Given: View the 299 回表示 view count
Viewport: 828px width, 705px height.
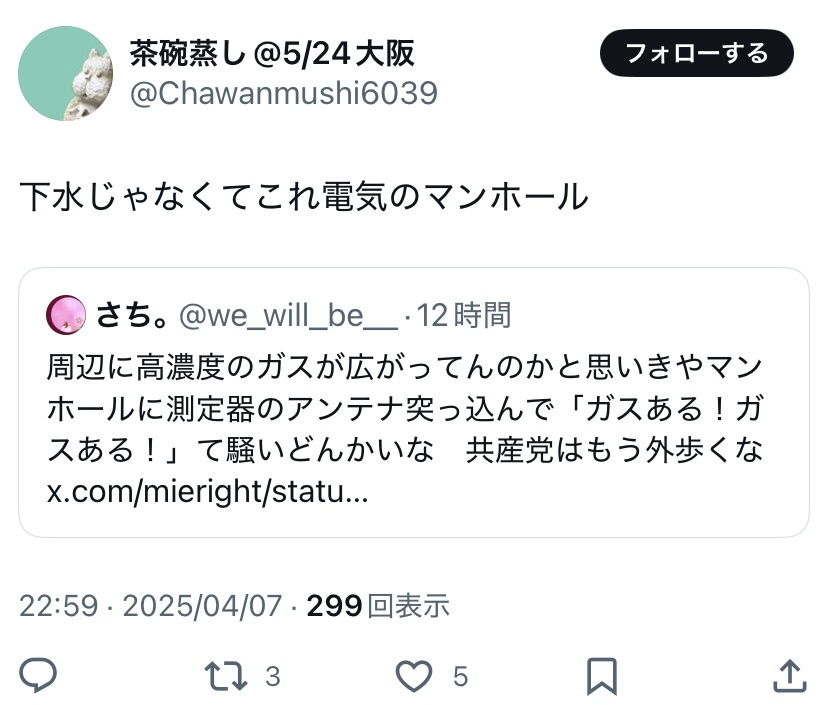Looking at the screenshot, I should click(x=377, y=605).
